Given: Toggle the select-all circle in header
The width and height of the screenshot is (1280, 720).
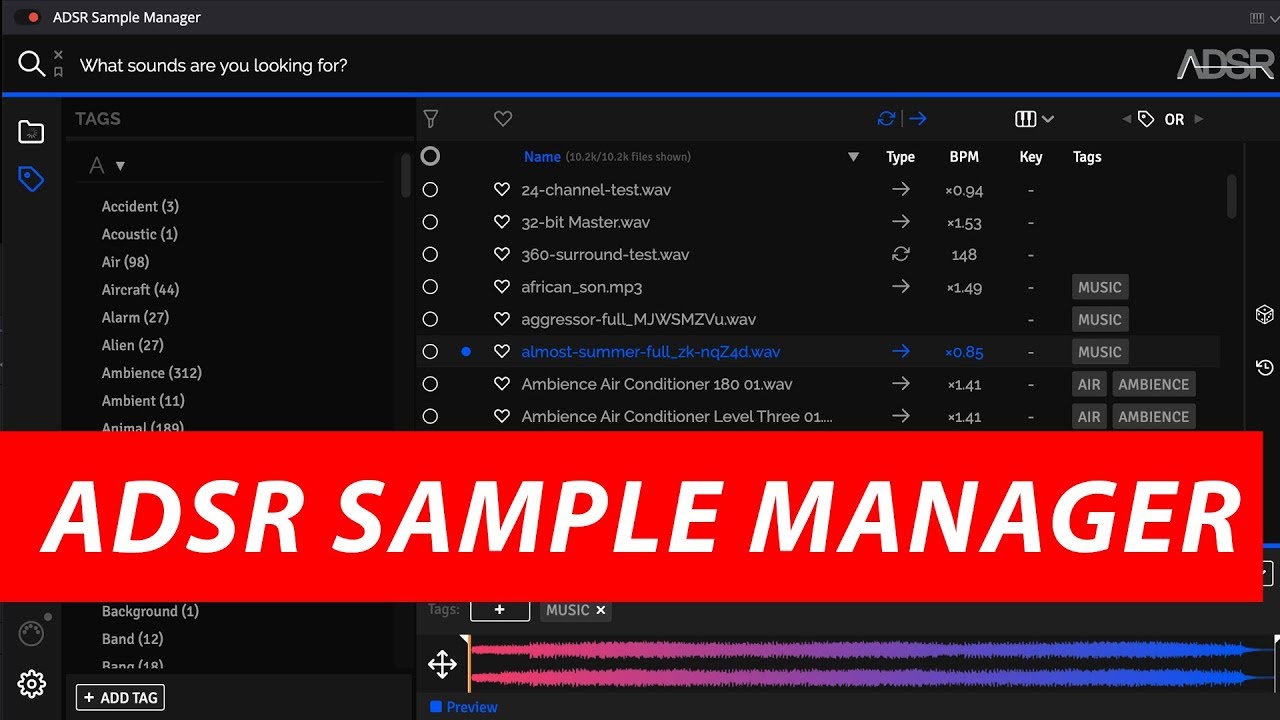Looking at the screenshot, I should point(430,156).
